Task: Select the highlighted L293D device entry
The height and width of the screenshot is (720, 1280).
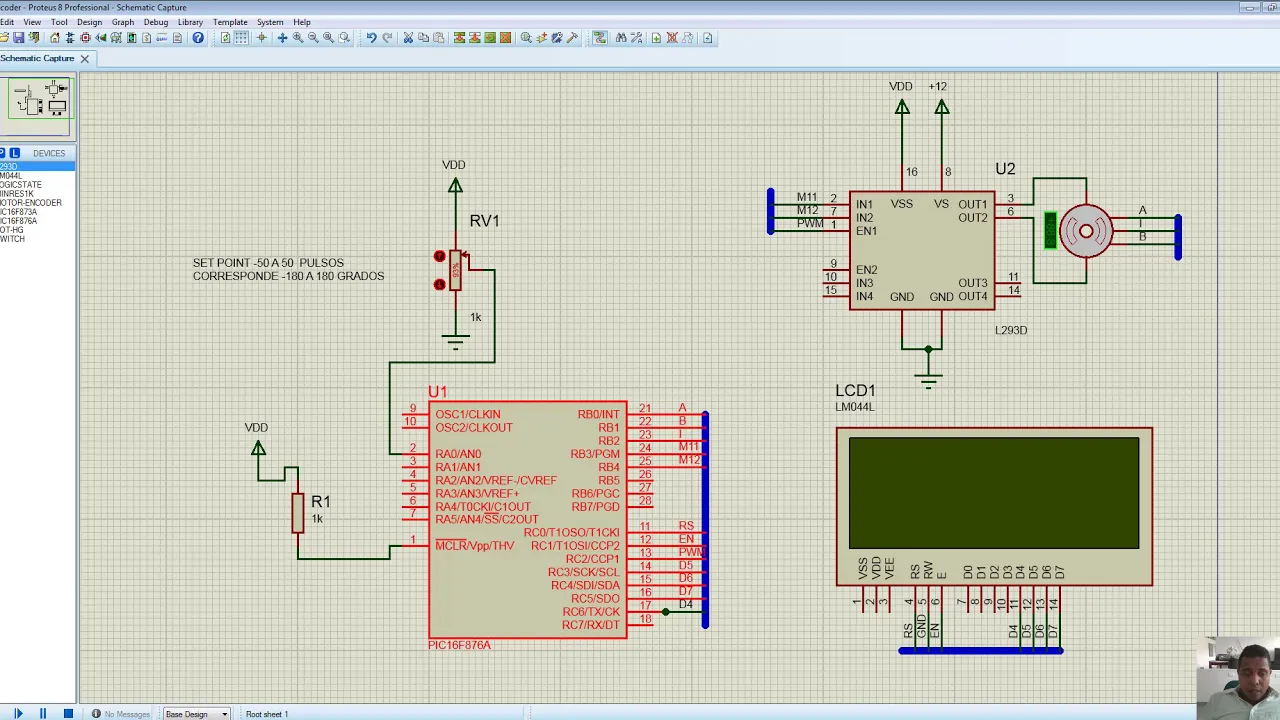Action: click(37, 166)
